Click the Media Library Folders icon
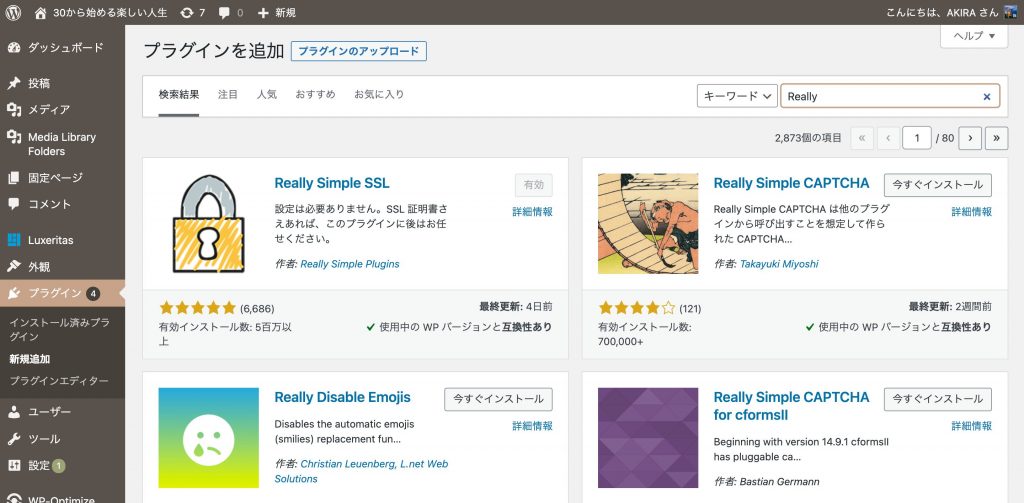Viewport: 1024px width, 503px height. click(x=14, y=137)
